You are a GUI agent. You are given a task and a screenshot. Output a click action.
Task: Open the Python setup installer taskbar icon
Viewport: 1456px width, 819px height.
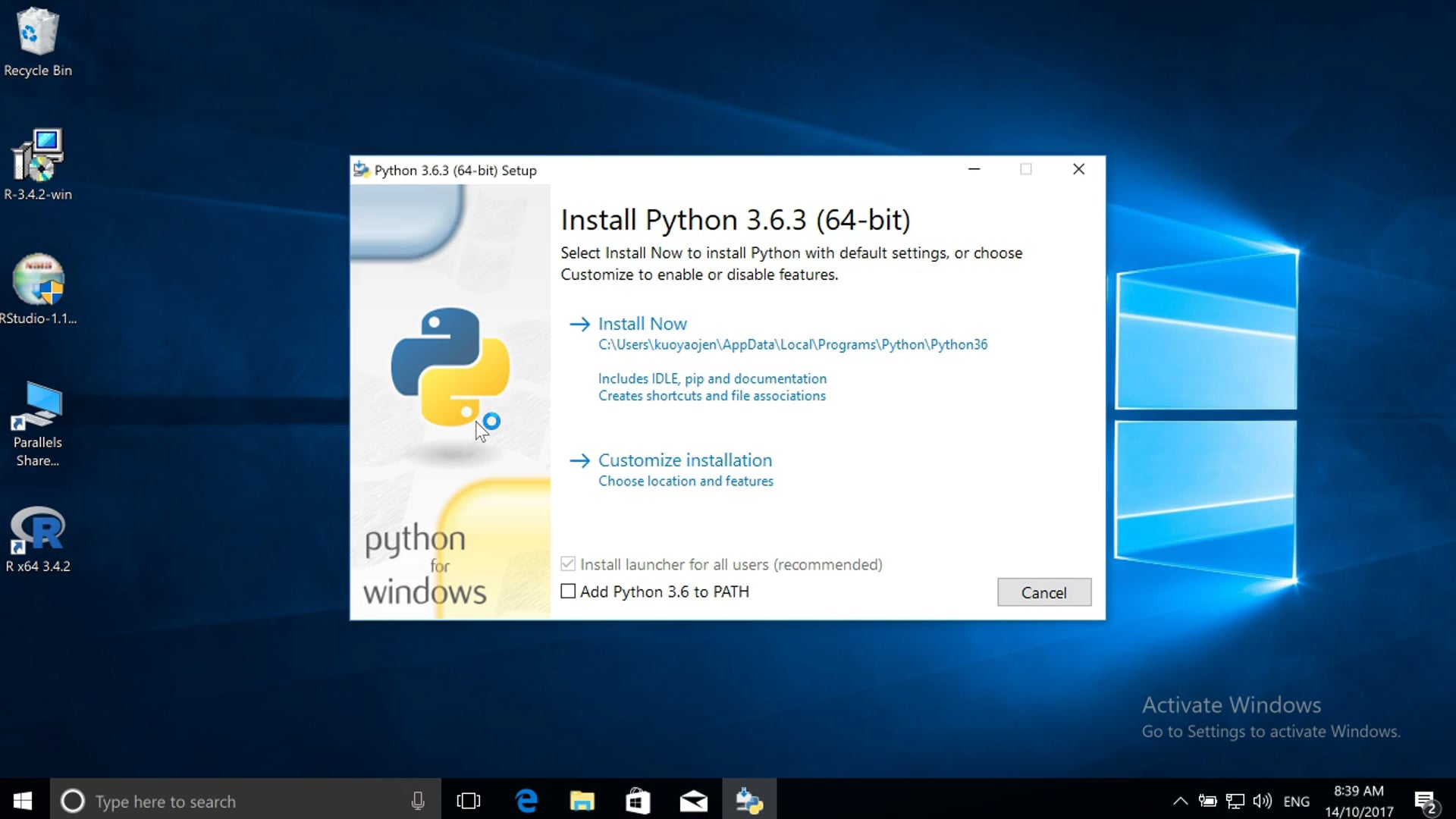pos(748,800)
